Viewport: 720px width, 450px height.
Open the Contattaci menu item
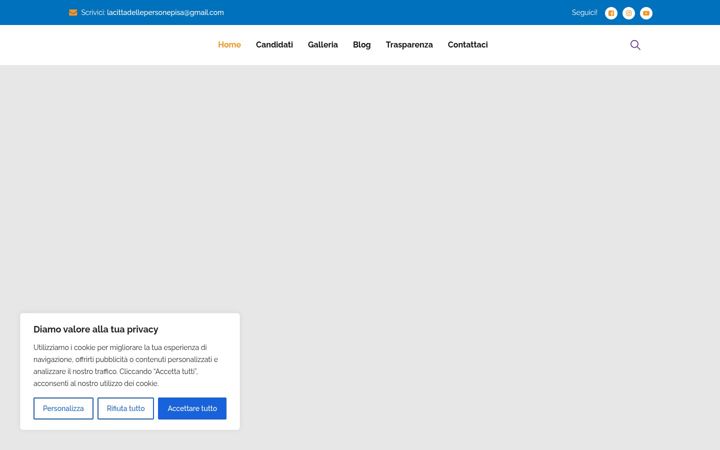pos(467,45)
